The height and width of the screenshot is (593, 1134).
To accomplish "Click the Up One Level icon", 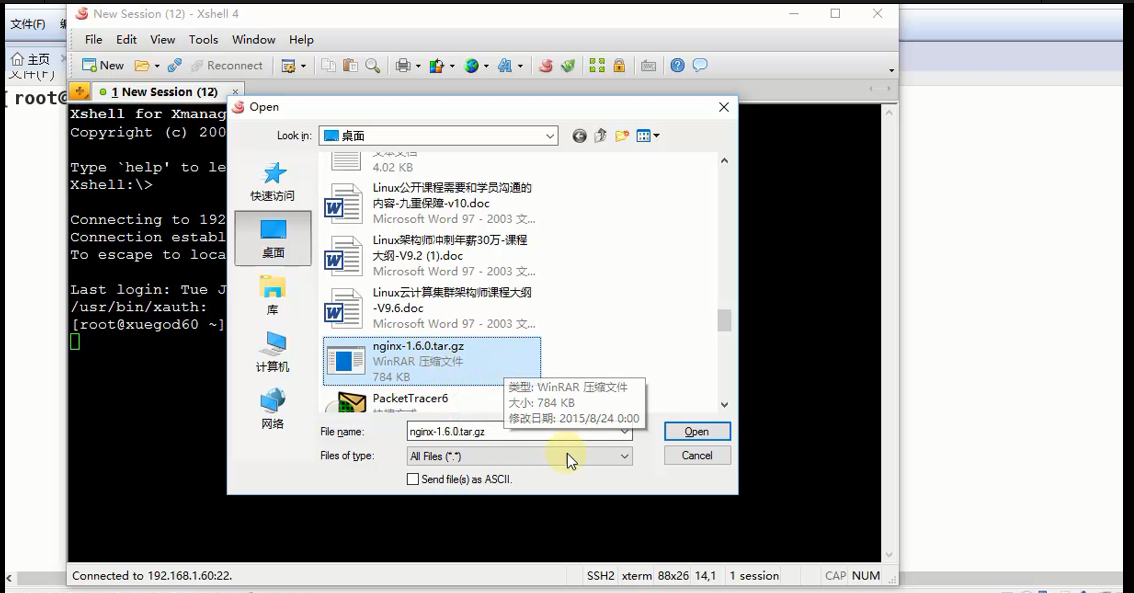I will click(x=600, y=136).
